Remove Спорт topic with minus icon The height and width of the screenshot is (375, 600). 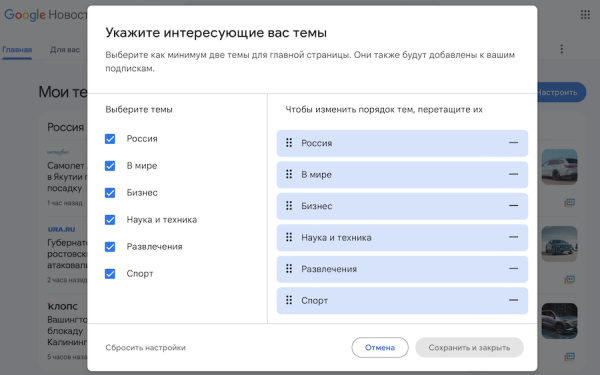pyautogui.click(x=513, y=300)
